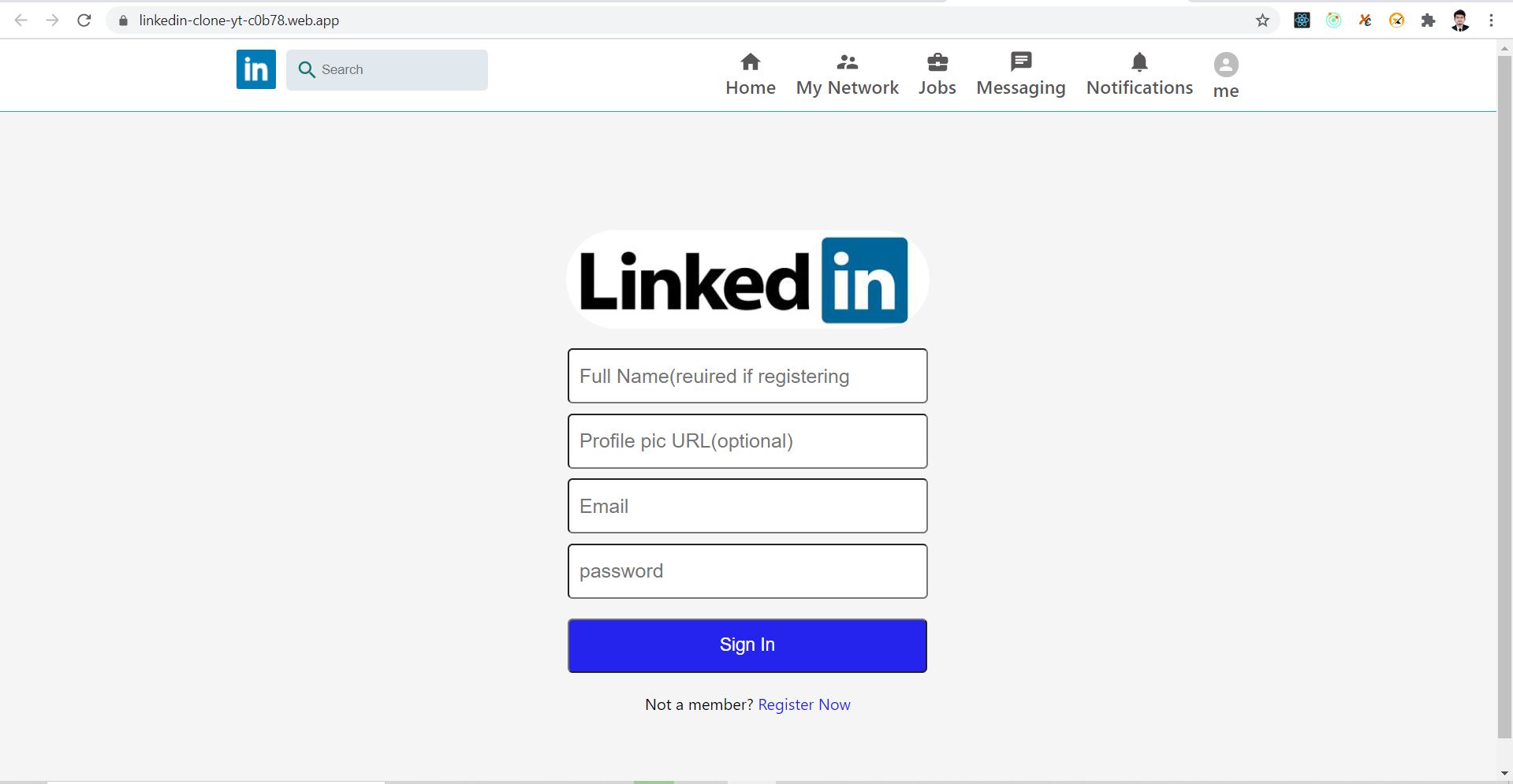Click the "Not a member?" text
Viewport: 1513px width, 784px height.
pos(699,704)
